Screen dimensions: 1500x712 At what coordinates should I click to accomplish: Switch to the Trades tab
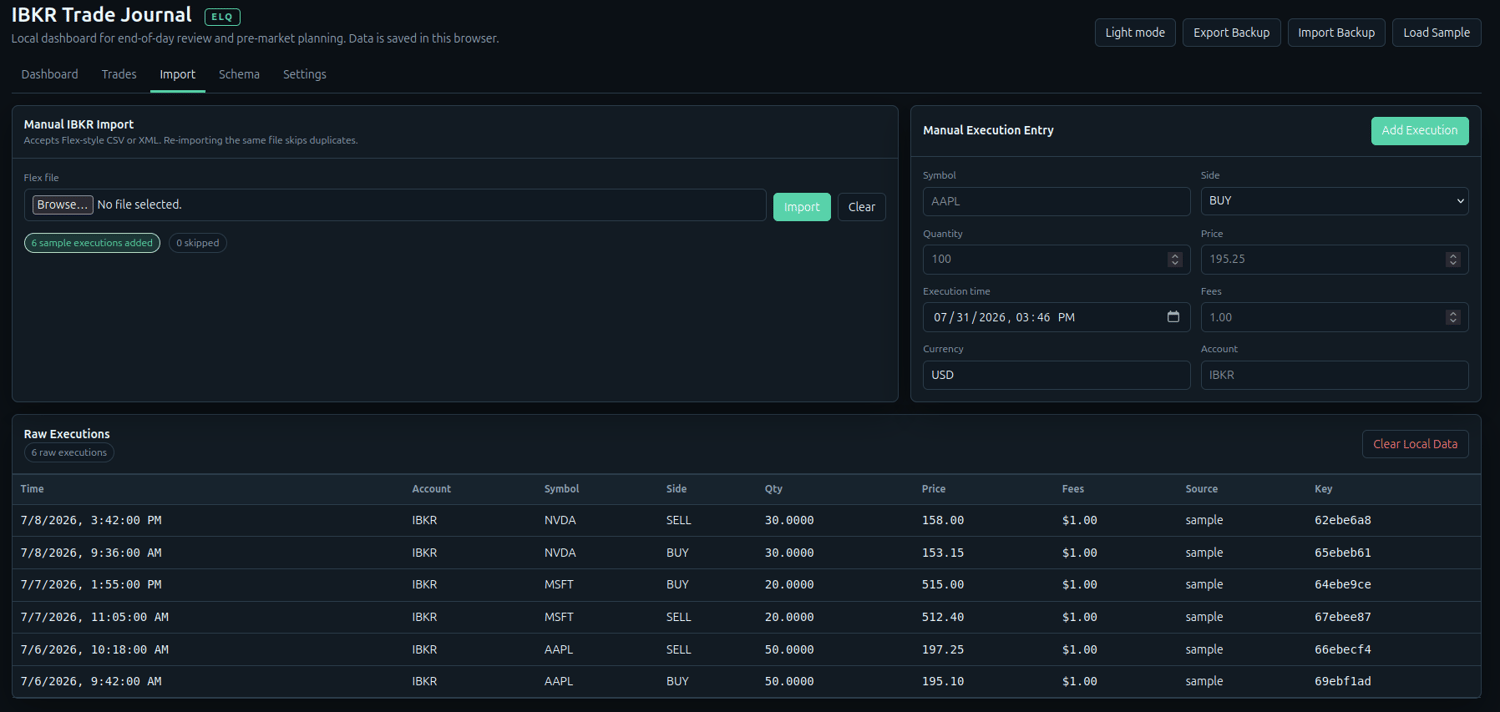point(119,74)
